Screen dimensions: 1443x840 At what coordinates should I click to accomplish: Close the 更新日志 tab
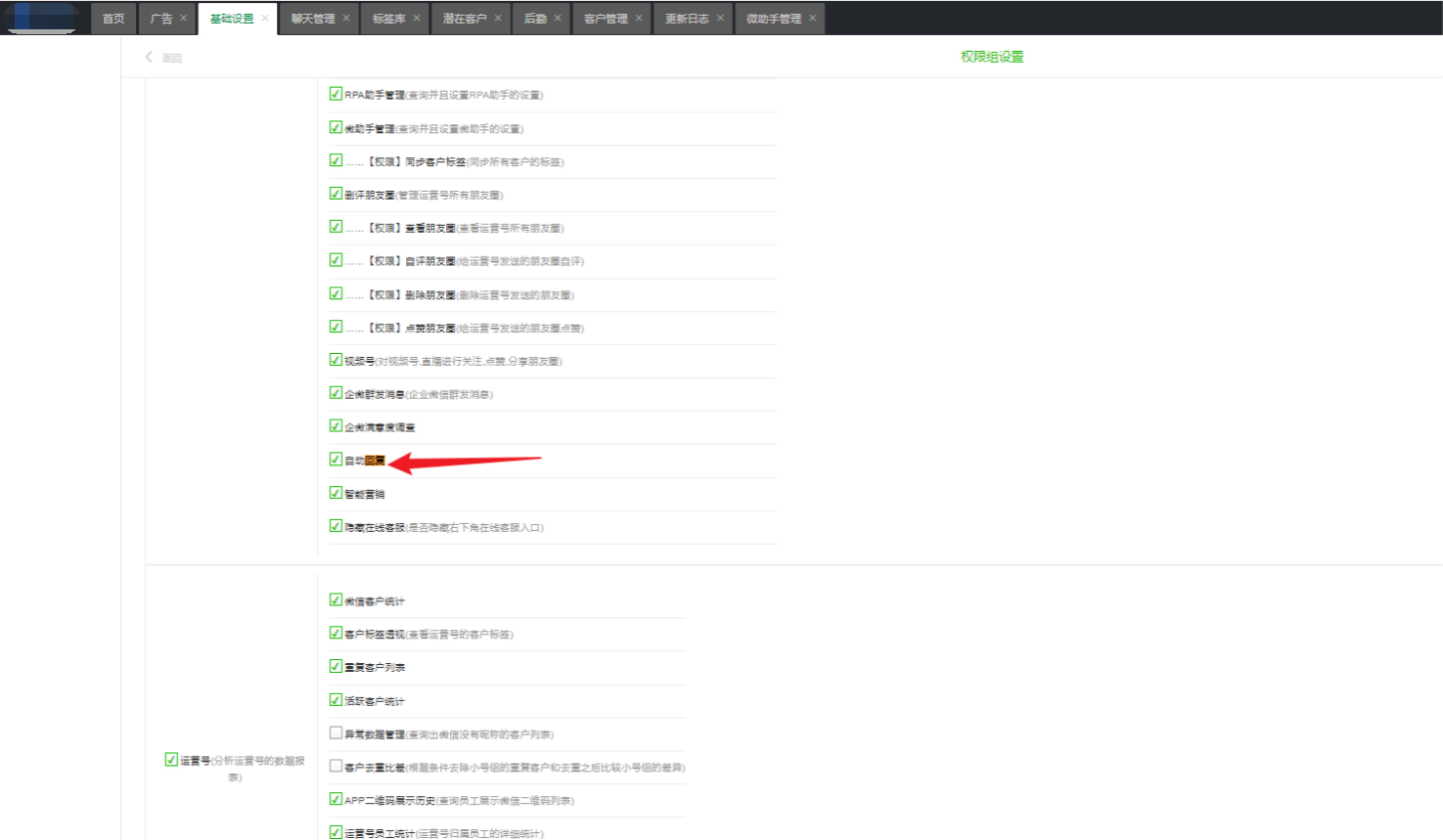[x=720, y=19]
